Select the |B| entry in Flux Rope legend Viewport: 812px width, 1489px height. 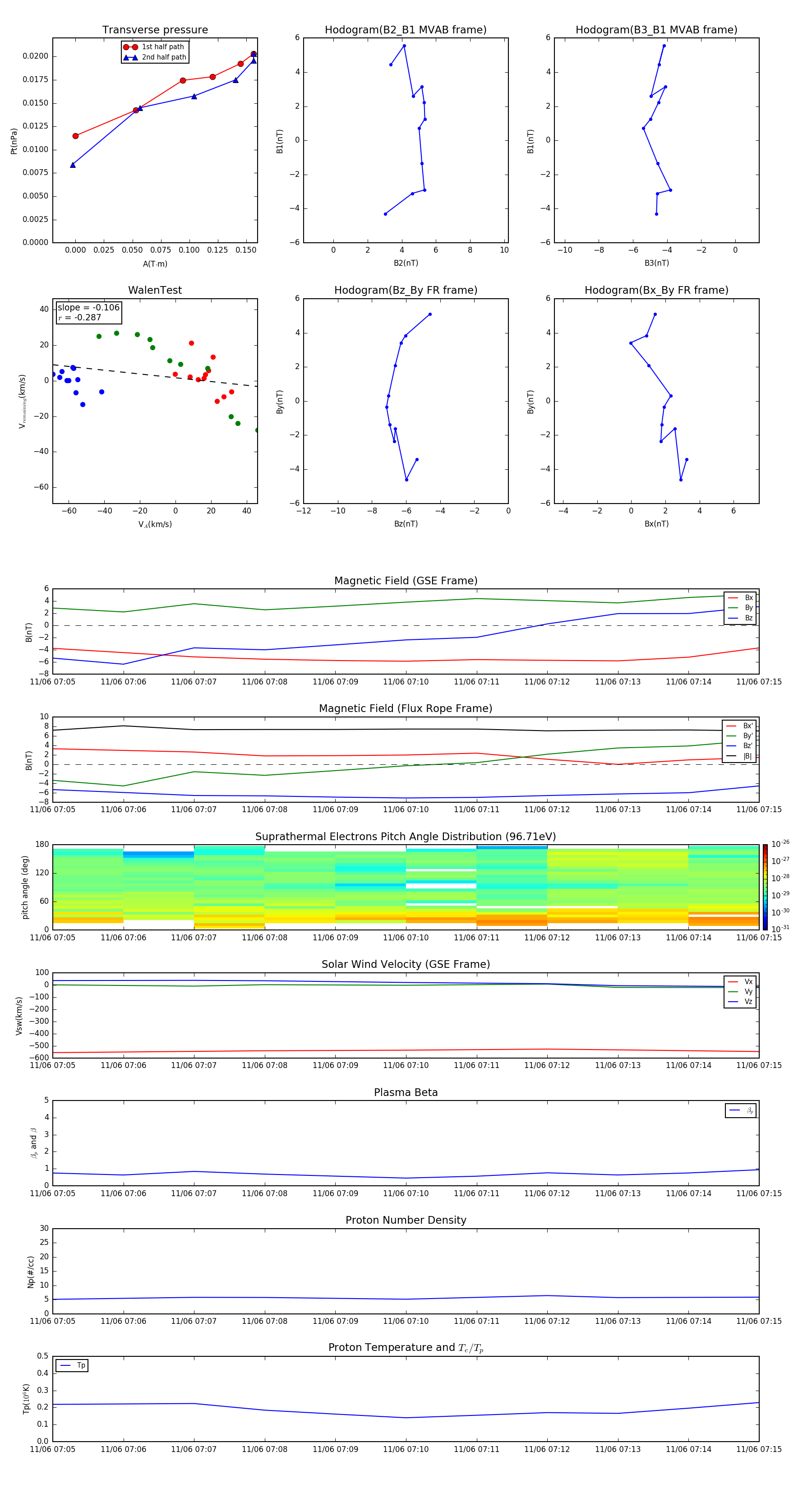(740, 756)
